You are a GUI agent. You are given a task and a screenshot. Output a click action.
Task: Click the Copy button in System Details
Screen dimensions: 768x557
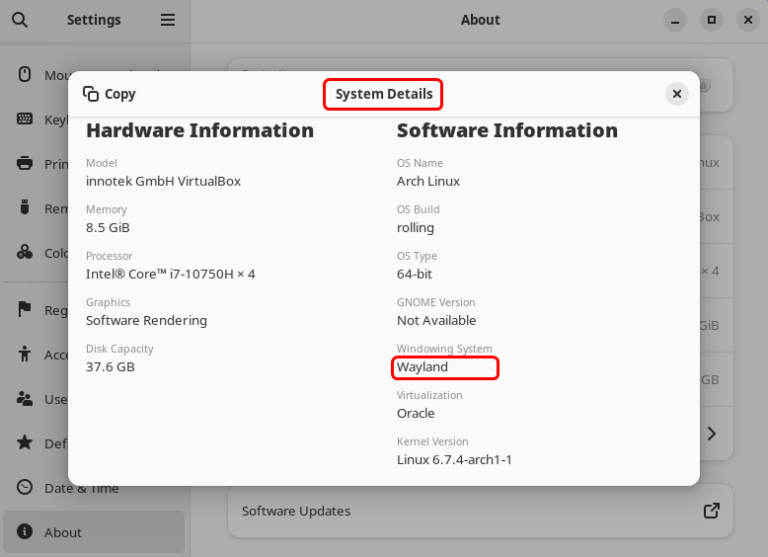[x=109, y=94]
